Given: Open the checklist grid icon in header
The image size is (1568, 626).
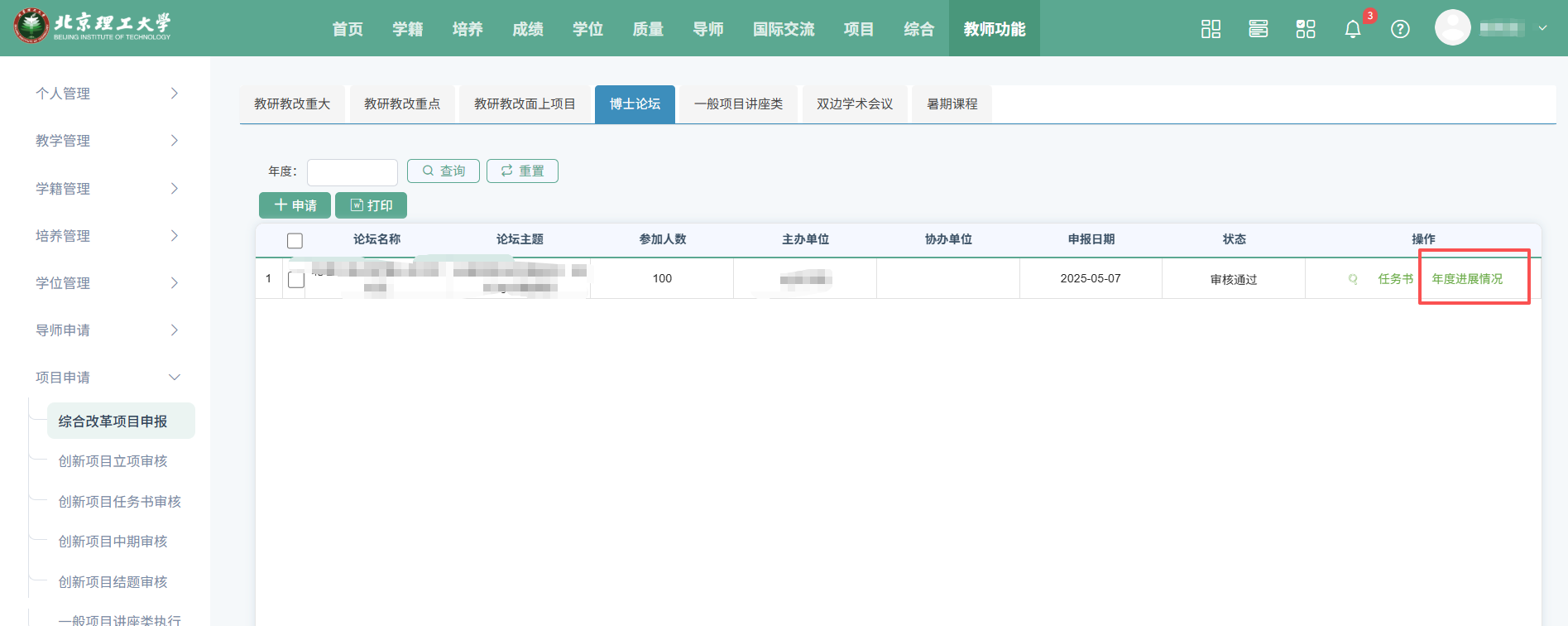Looking at the screenshot, I should (x=1306, y=29).
